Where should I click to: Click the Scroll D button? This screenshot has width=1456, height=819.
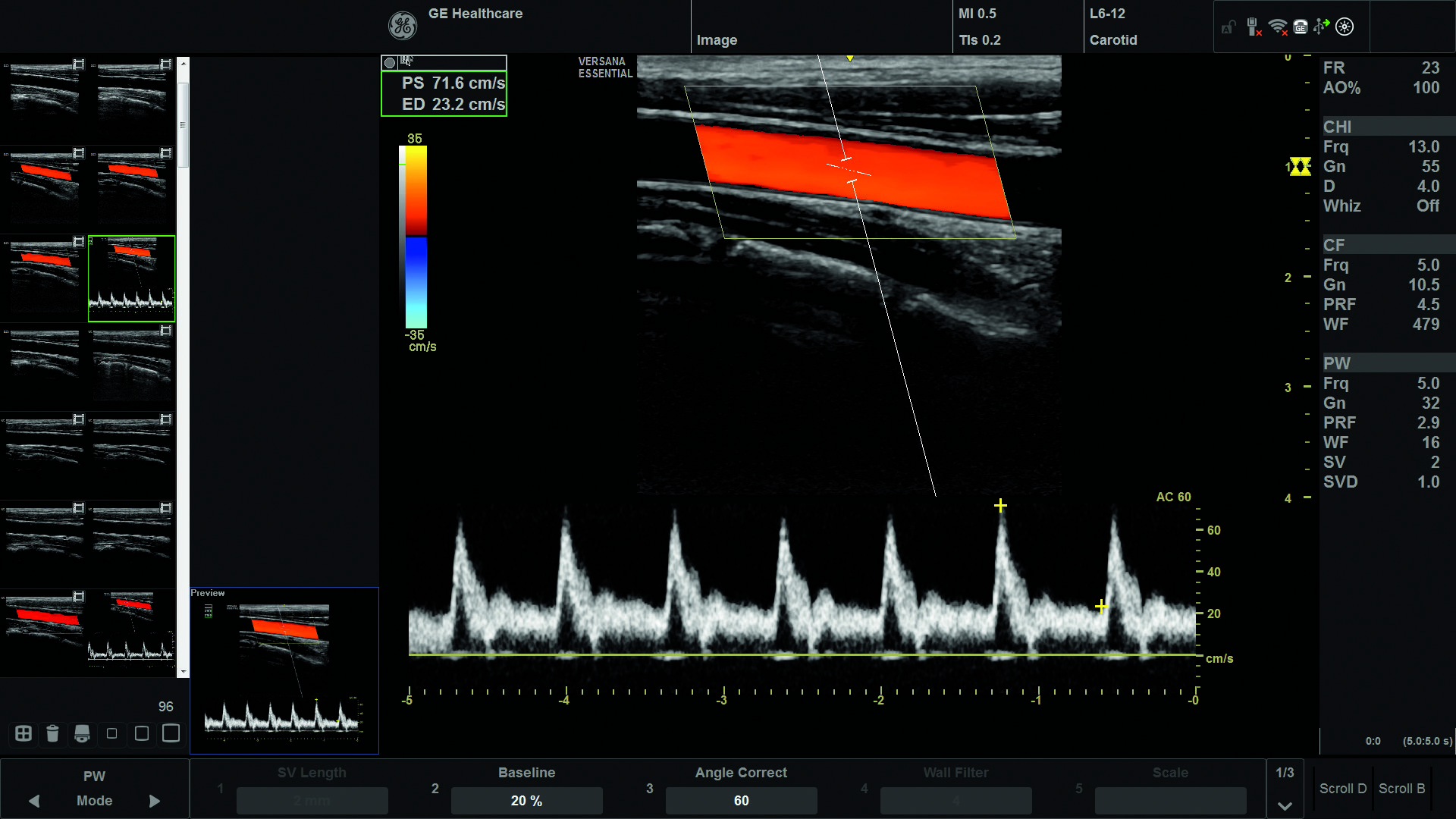(1342, 789)
